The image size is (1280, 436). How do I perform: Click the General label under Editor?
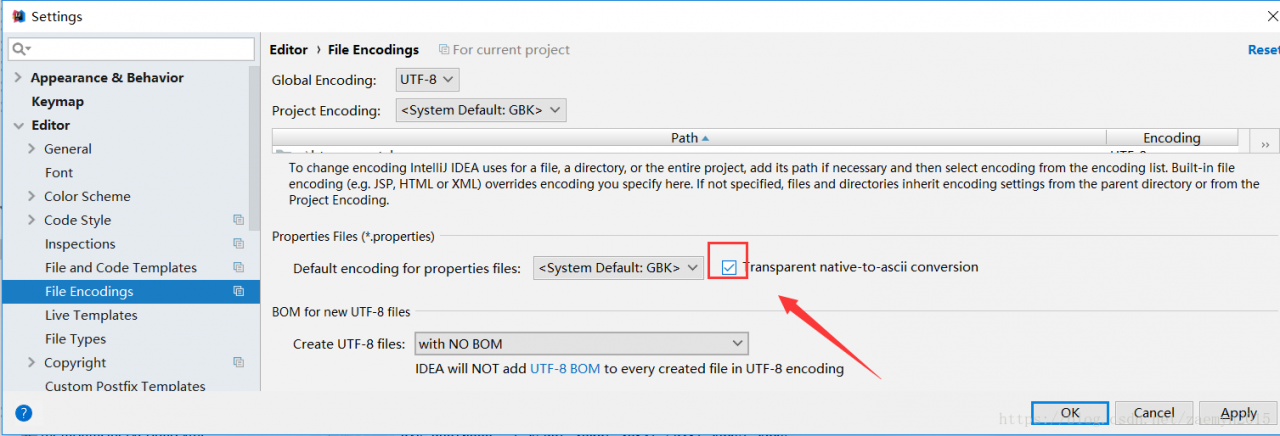pos(68,149)
